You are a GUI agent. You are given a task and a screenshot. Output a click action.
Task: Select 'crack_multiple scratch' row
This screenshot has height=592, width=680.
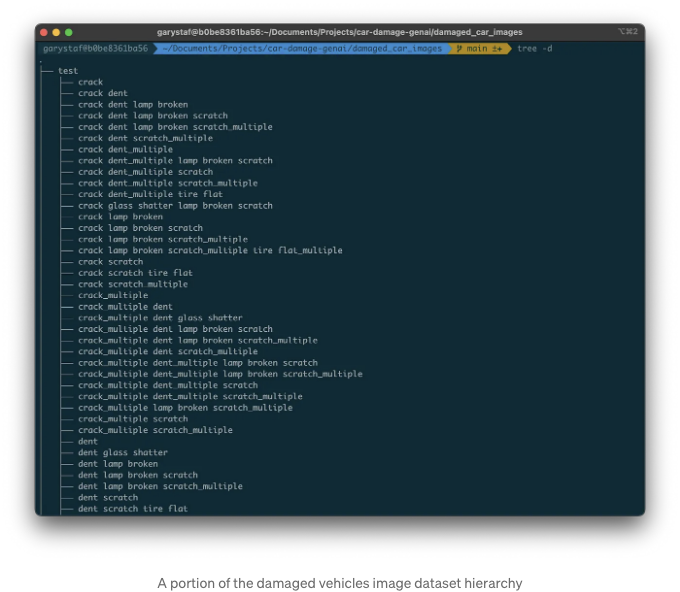coord(133,419)
